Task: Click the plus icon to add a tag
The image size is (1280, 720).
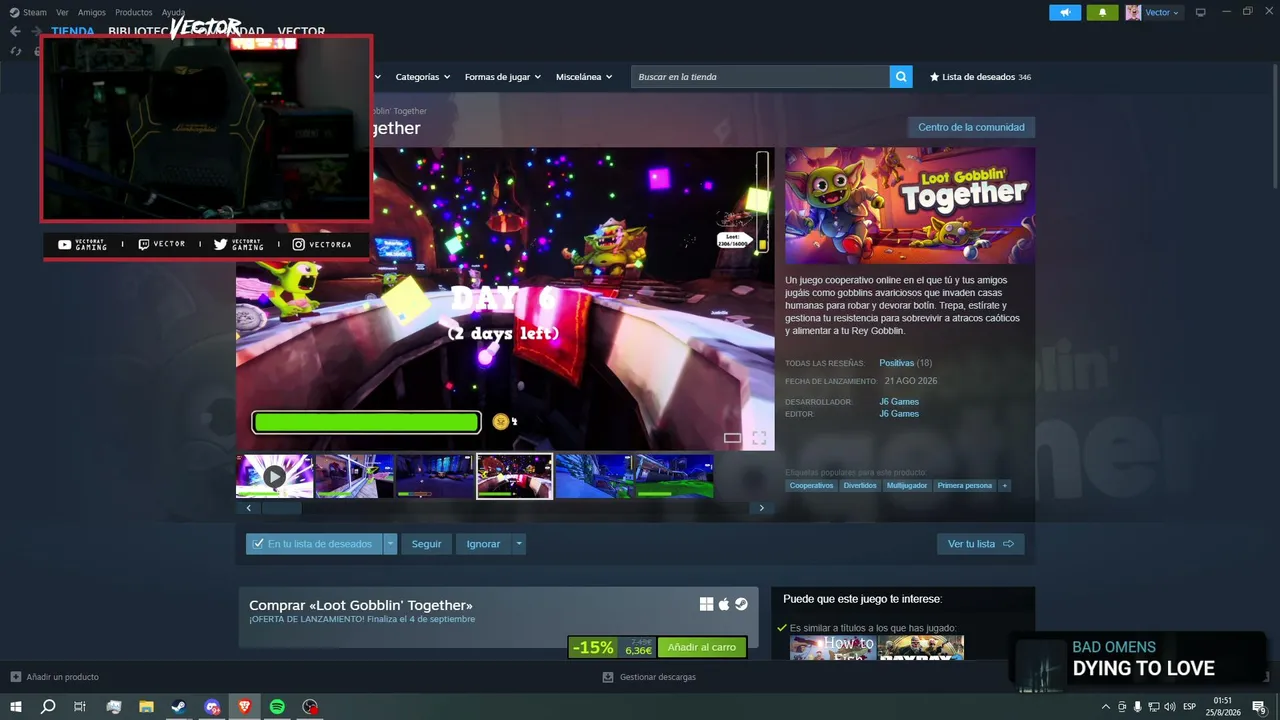Action: tap(1004, 486)
